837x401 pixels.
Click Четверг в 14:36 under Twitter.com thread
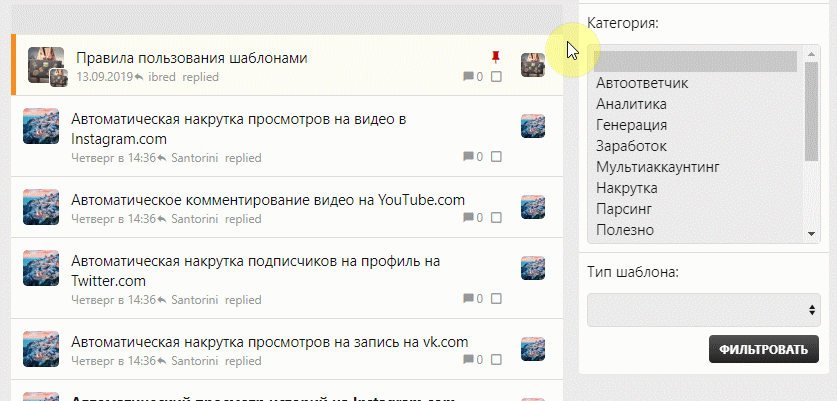pyautogui.click(x=113, y=300)
